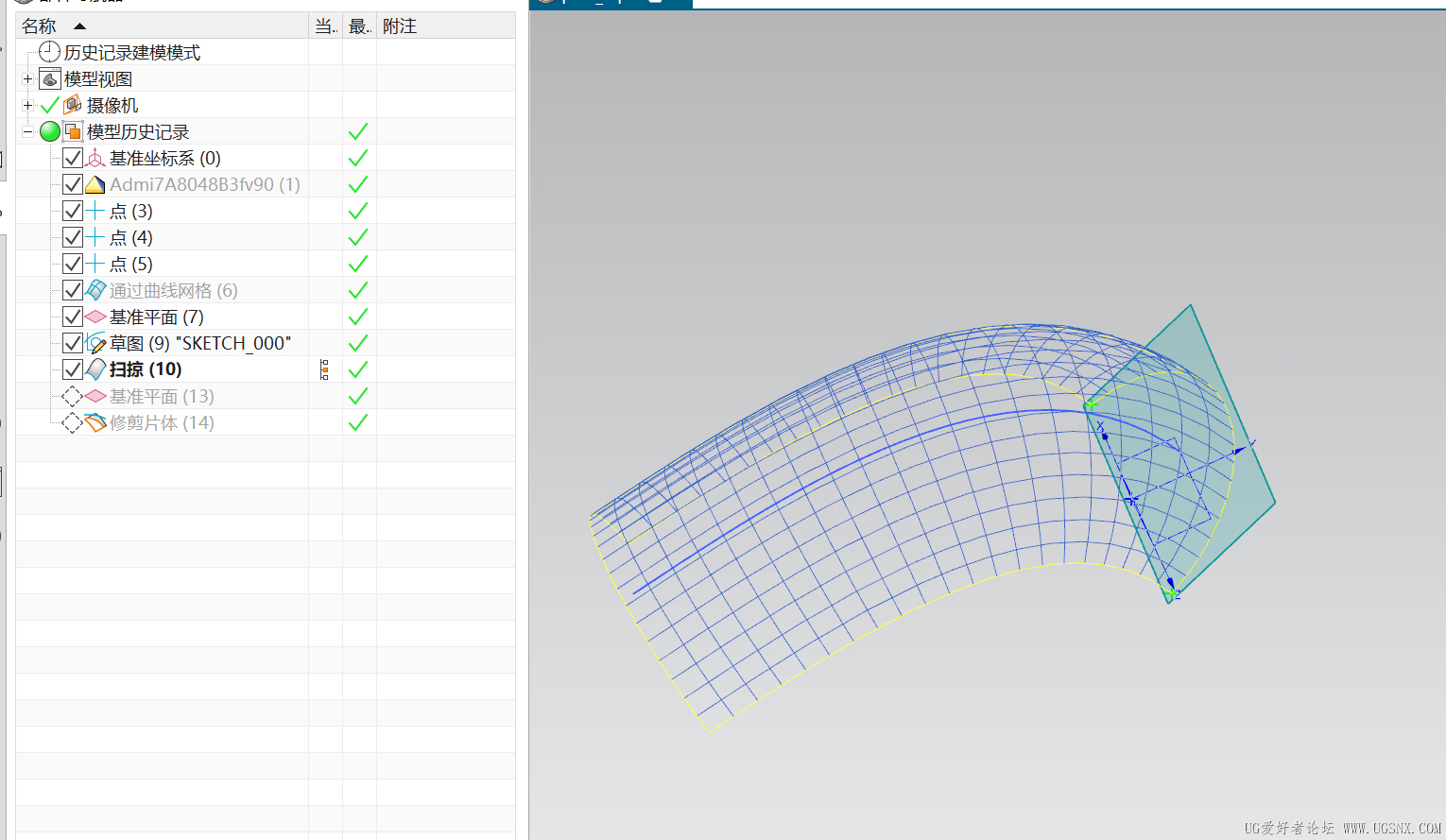The height and width of the screenshot is (840, 1446).
Task: Click the green point marker on the surface
Action: click(1091, 404)
